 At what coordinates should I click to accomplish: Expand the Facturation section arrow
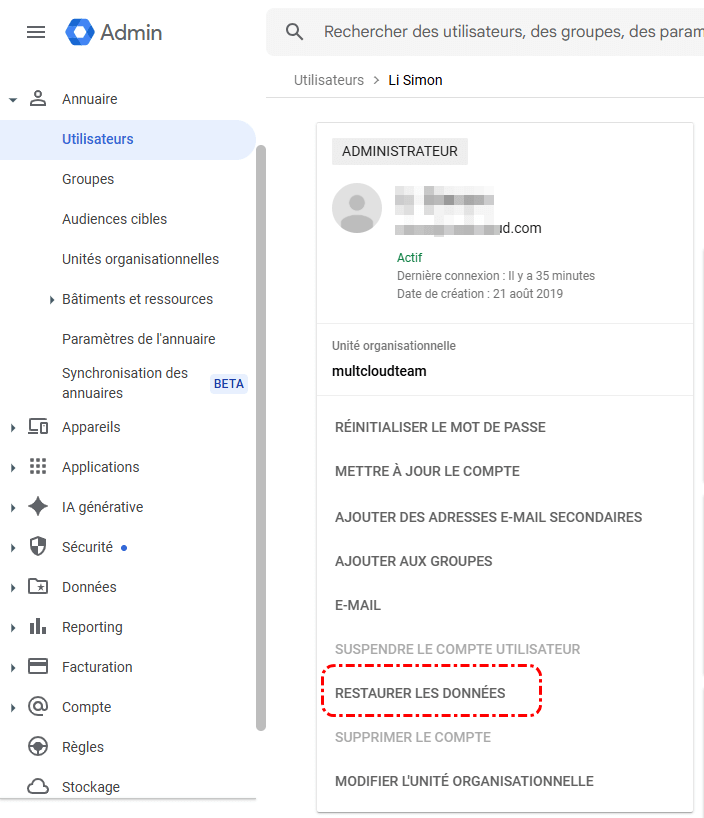[x=13, y=668]
